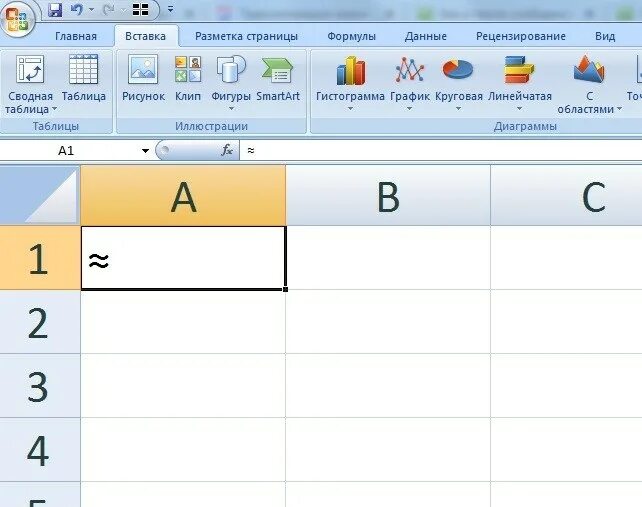Switch to the Формулы tab
This screenshot has height=507, width=642.
[351, 36]
